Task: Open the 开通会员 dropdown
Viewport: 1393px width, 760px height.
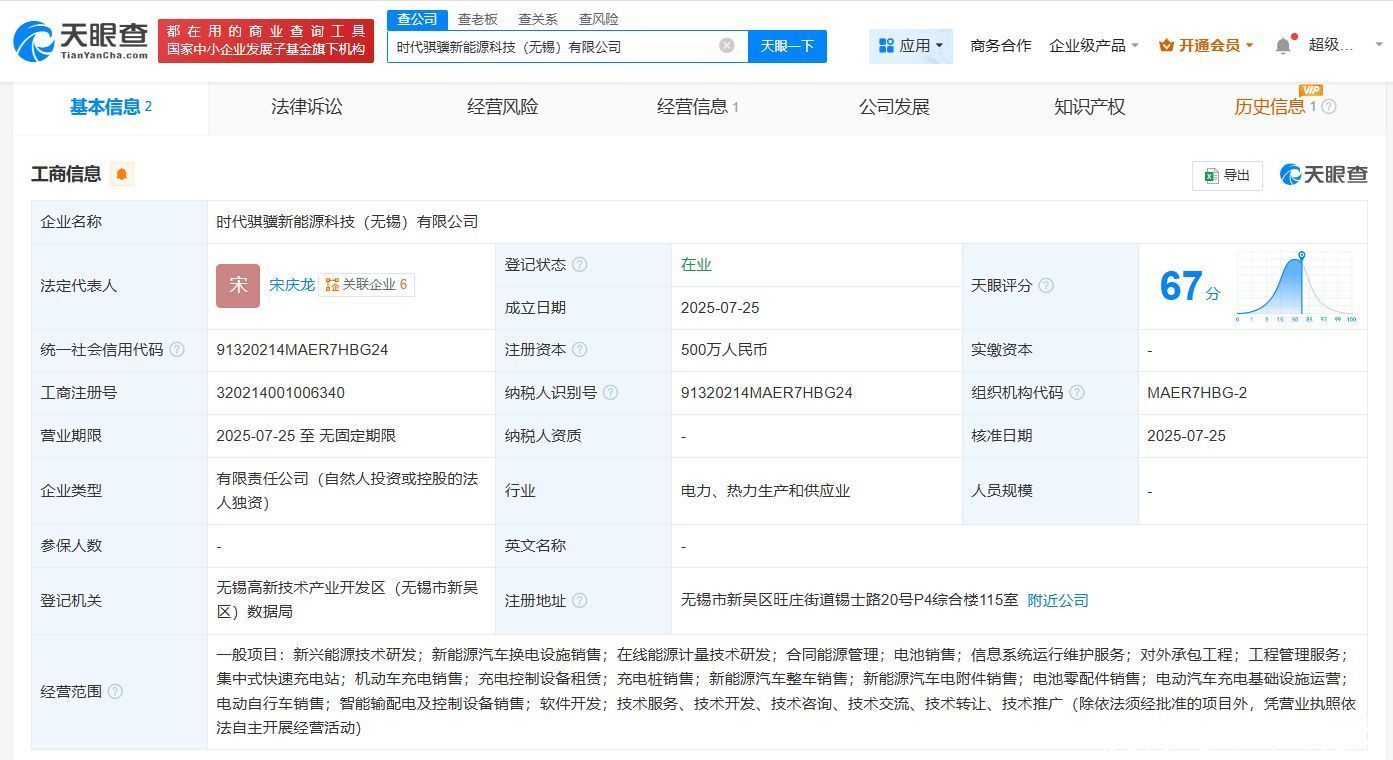Action: click(1206, 46)
